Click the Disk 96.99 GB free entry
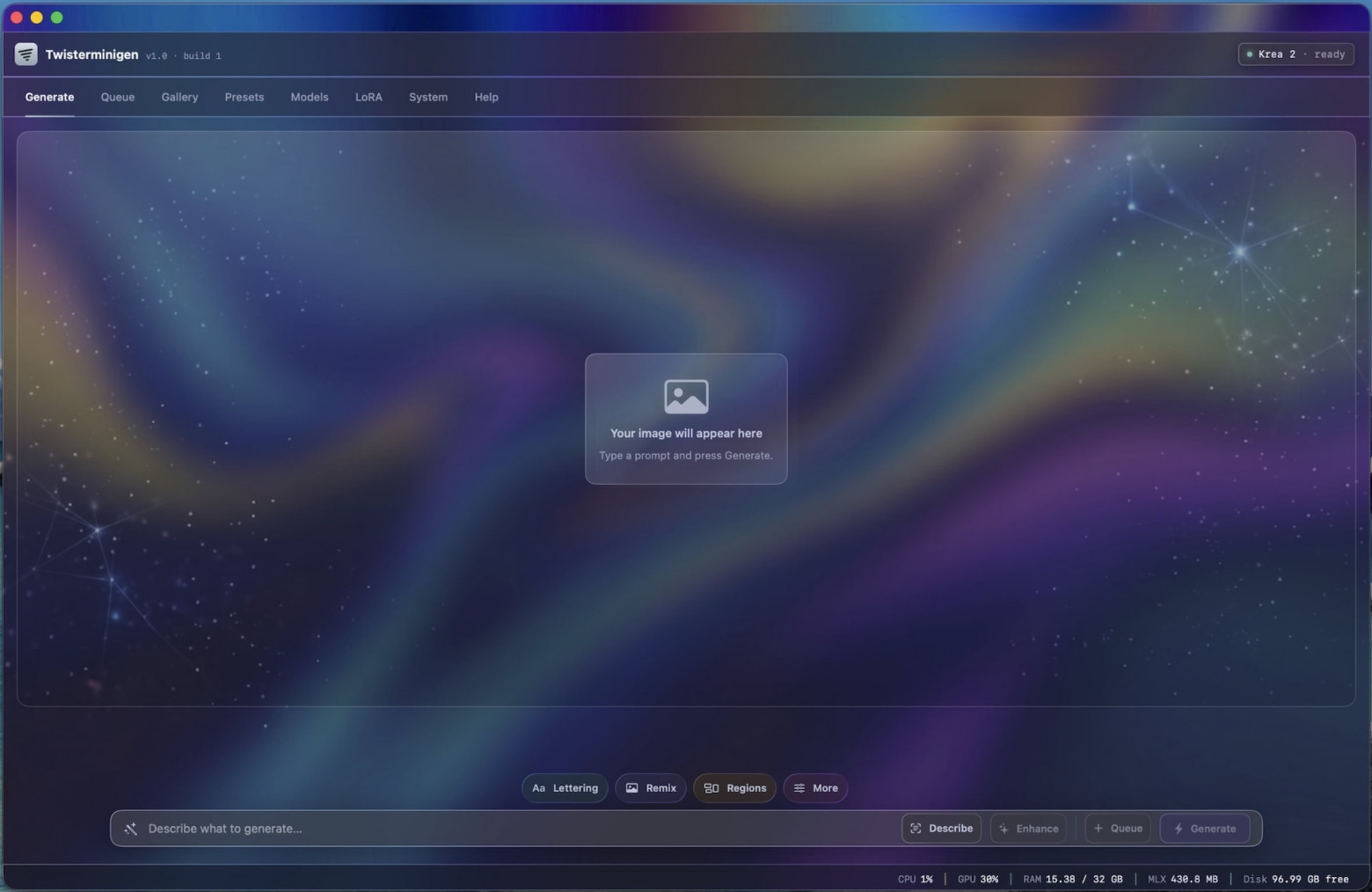Screen dimensions: 1372x892 tap(1295, 879)
